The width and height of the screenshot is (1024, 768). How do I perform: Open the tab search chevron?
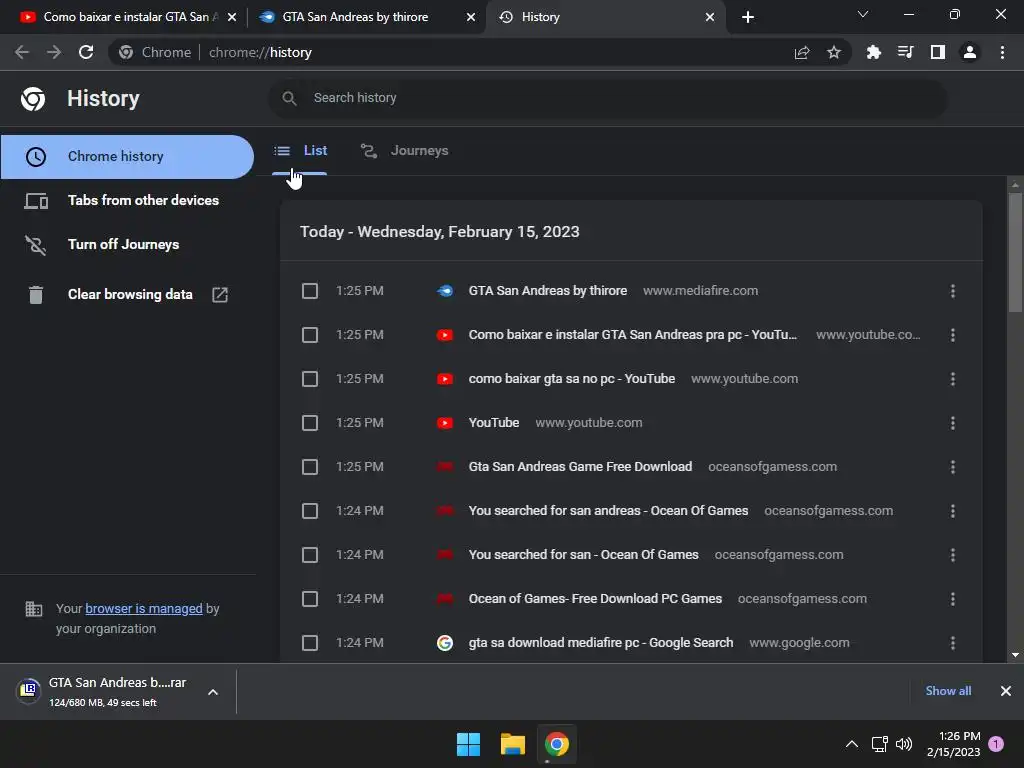click(863, 14)
